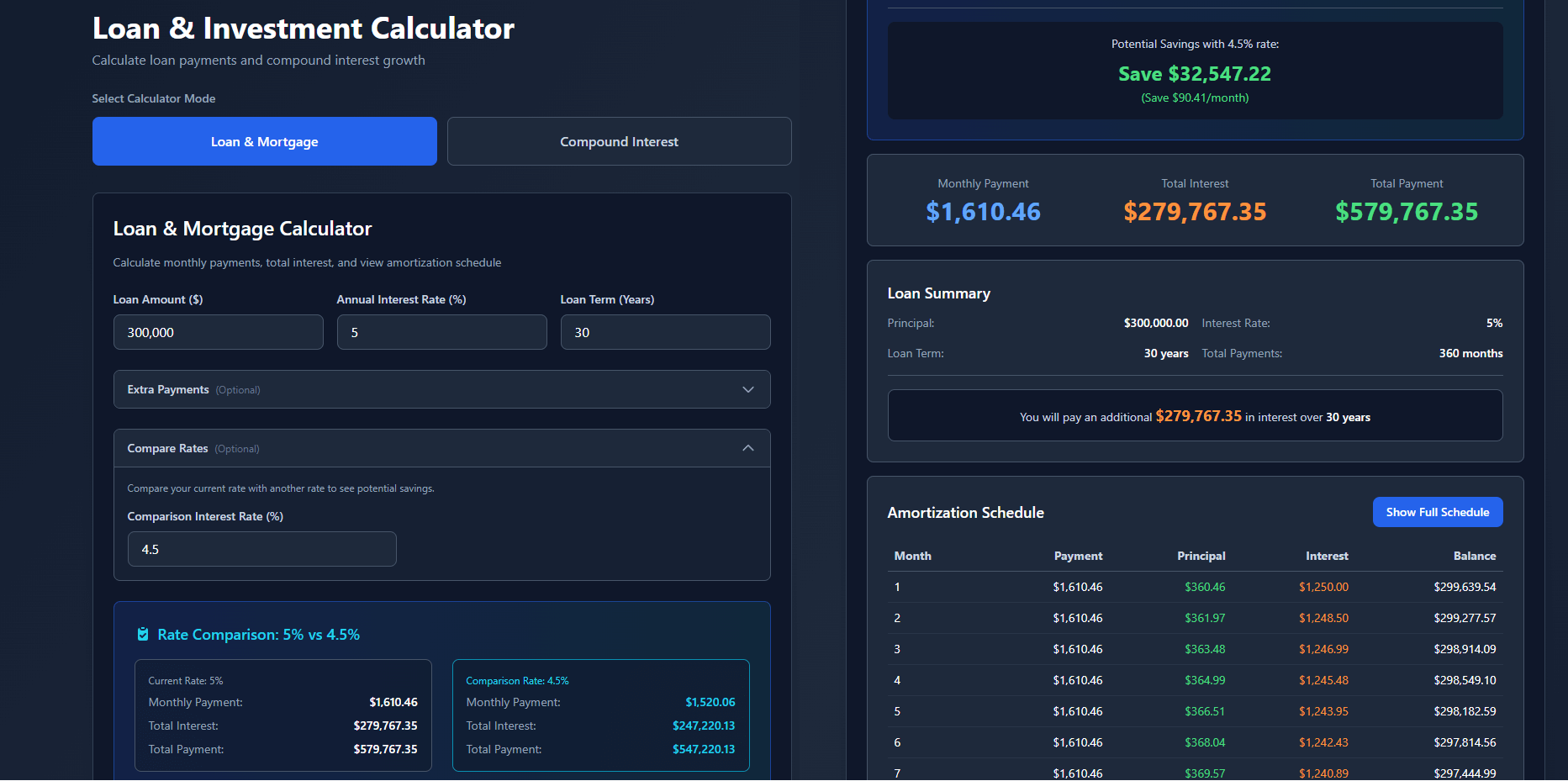The image size is (1568, 781).
Task: Select the Current Rate 5% card
Action: [x=282, y=715]
